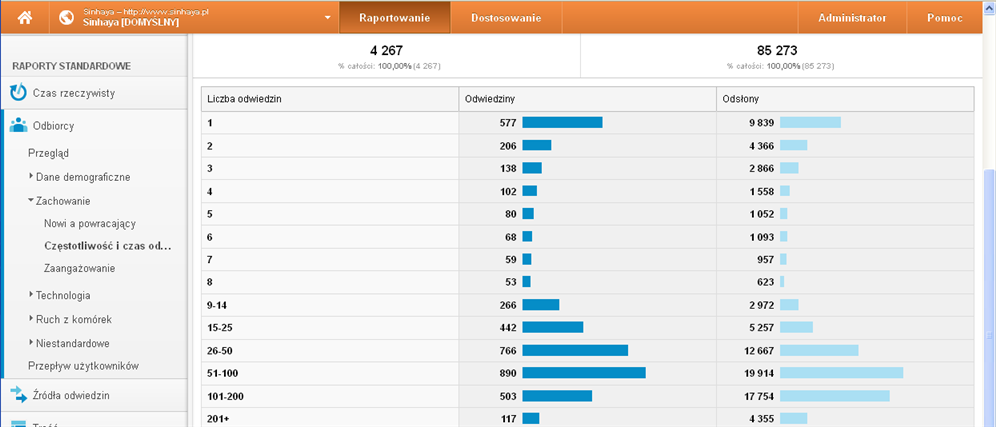
Task: Click the Odbiorcy people icon
Action: click(18, 126)
